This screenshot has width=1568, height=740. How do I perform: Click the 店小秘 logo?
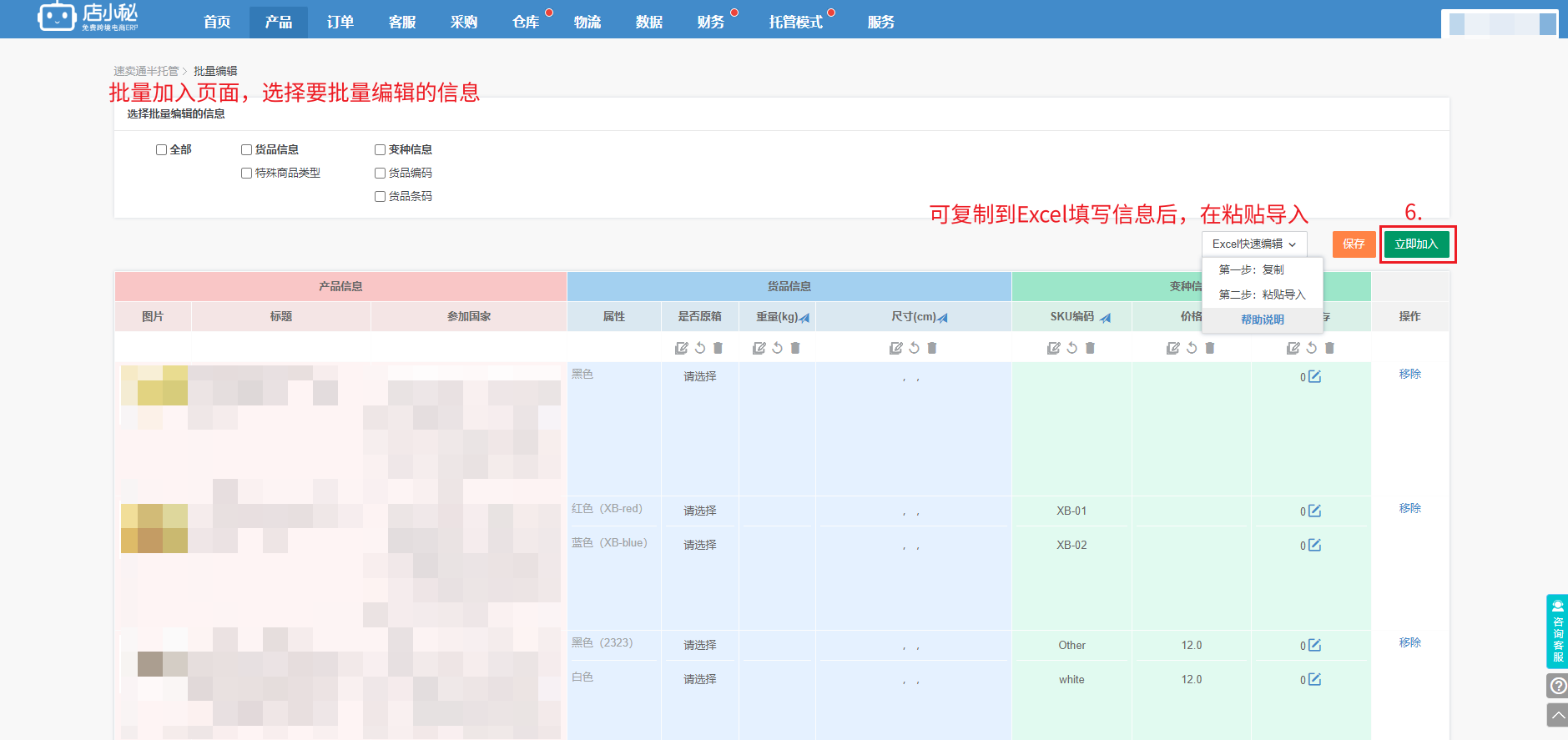pos(88,17)
